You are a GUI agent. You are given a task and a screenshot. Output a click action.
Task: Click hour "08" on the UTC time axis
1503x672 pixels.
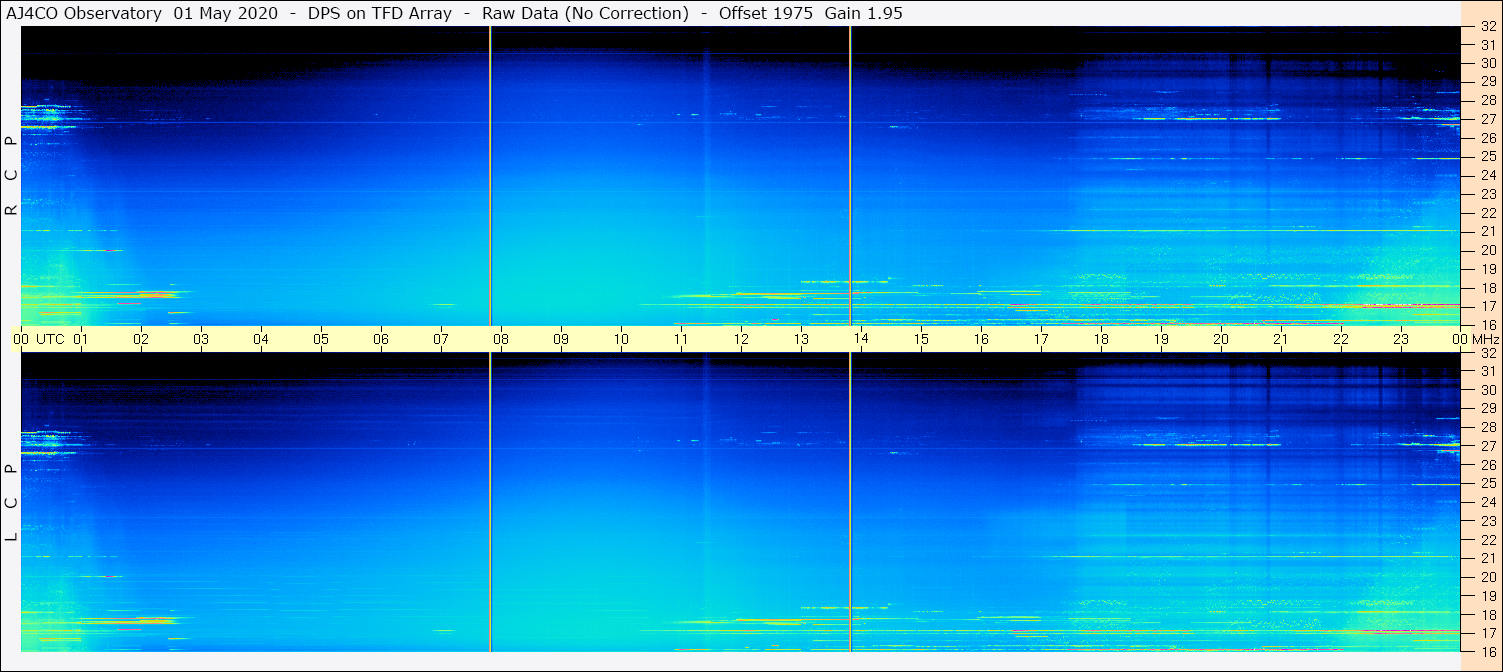pos(501,339)
